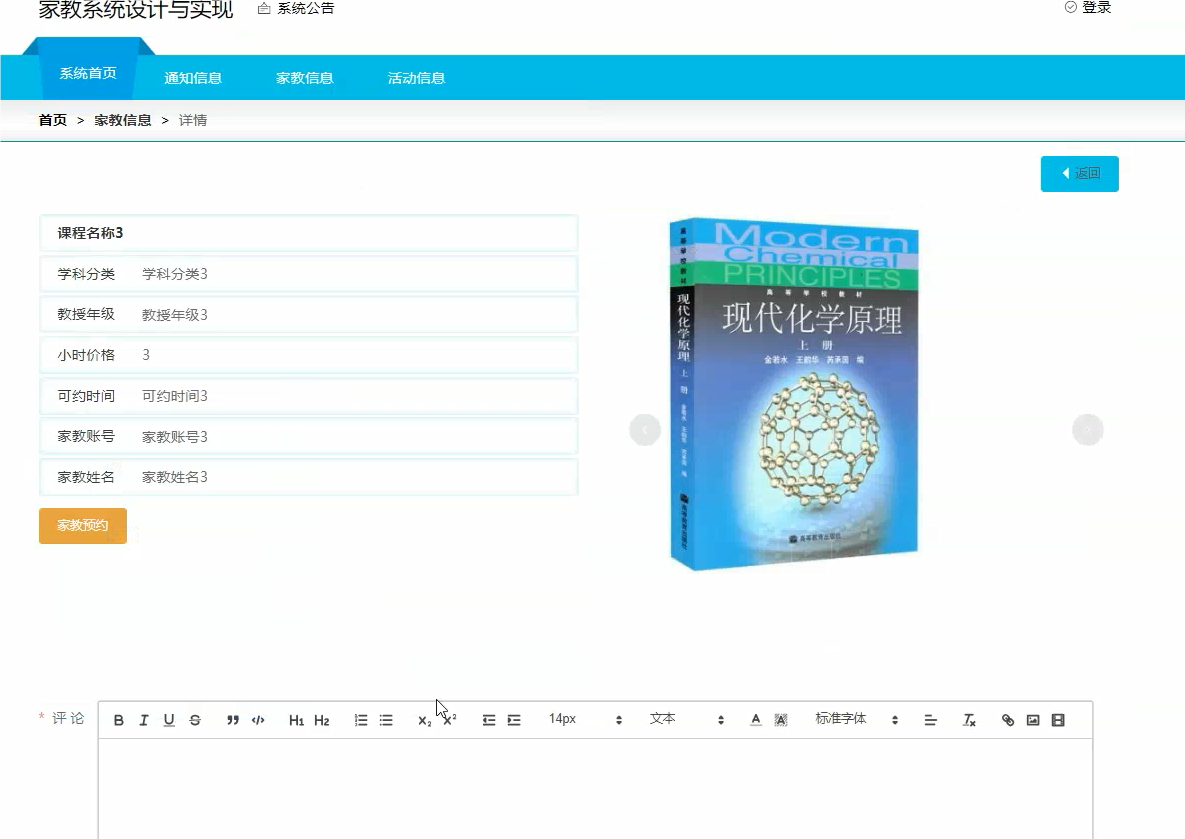Show the previous carousel image
This screenshot has height=839, width=1185.
[645, 430]
